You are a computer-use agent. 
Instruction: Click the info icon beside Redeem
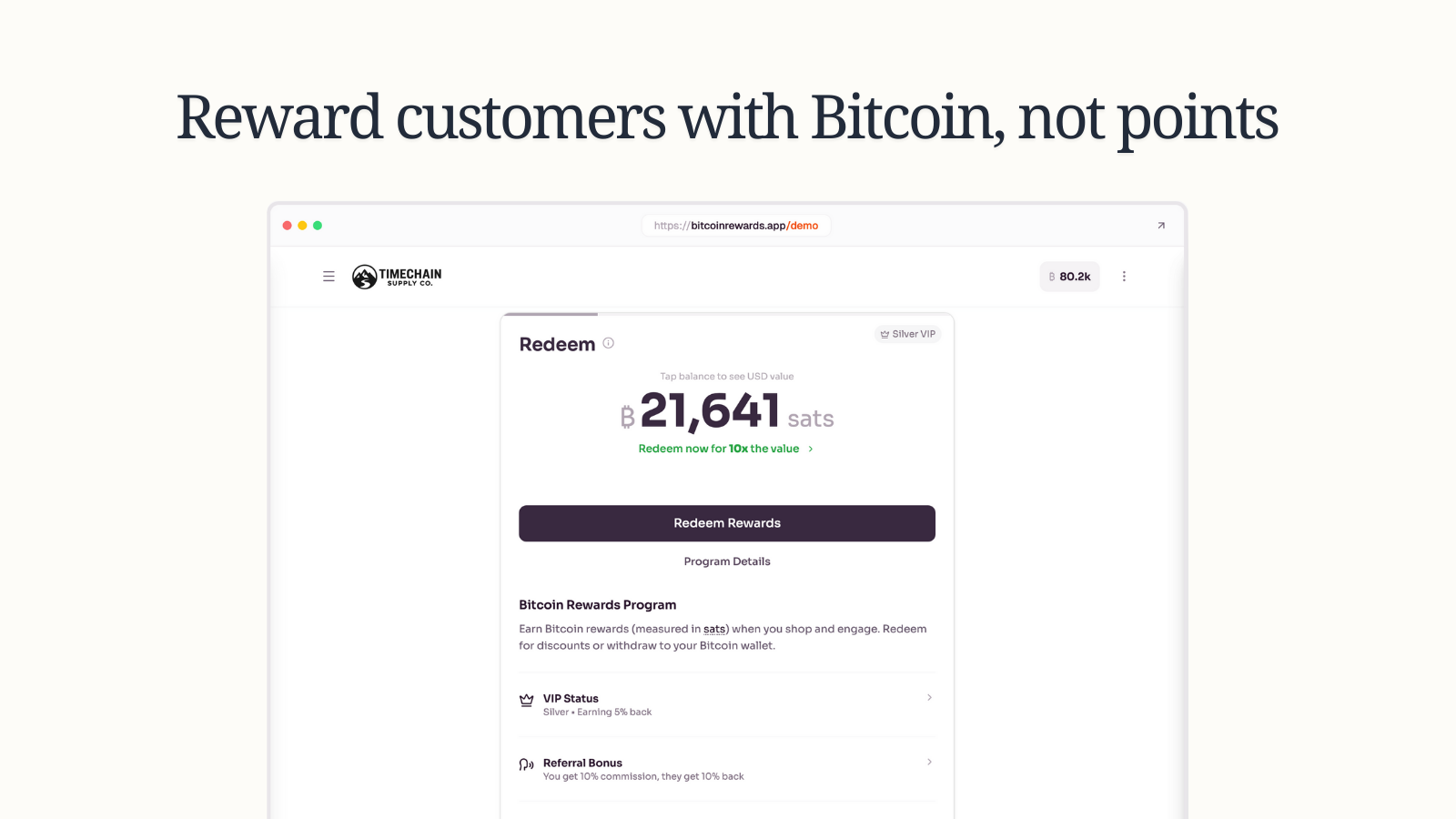point(609,343)
